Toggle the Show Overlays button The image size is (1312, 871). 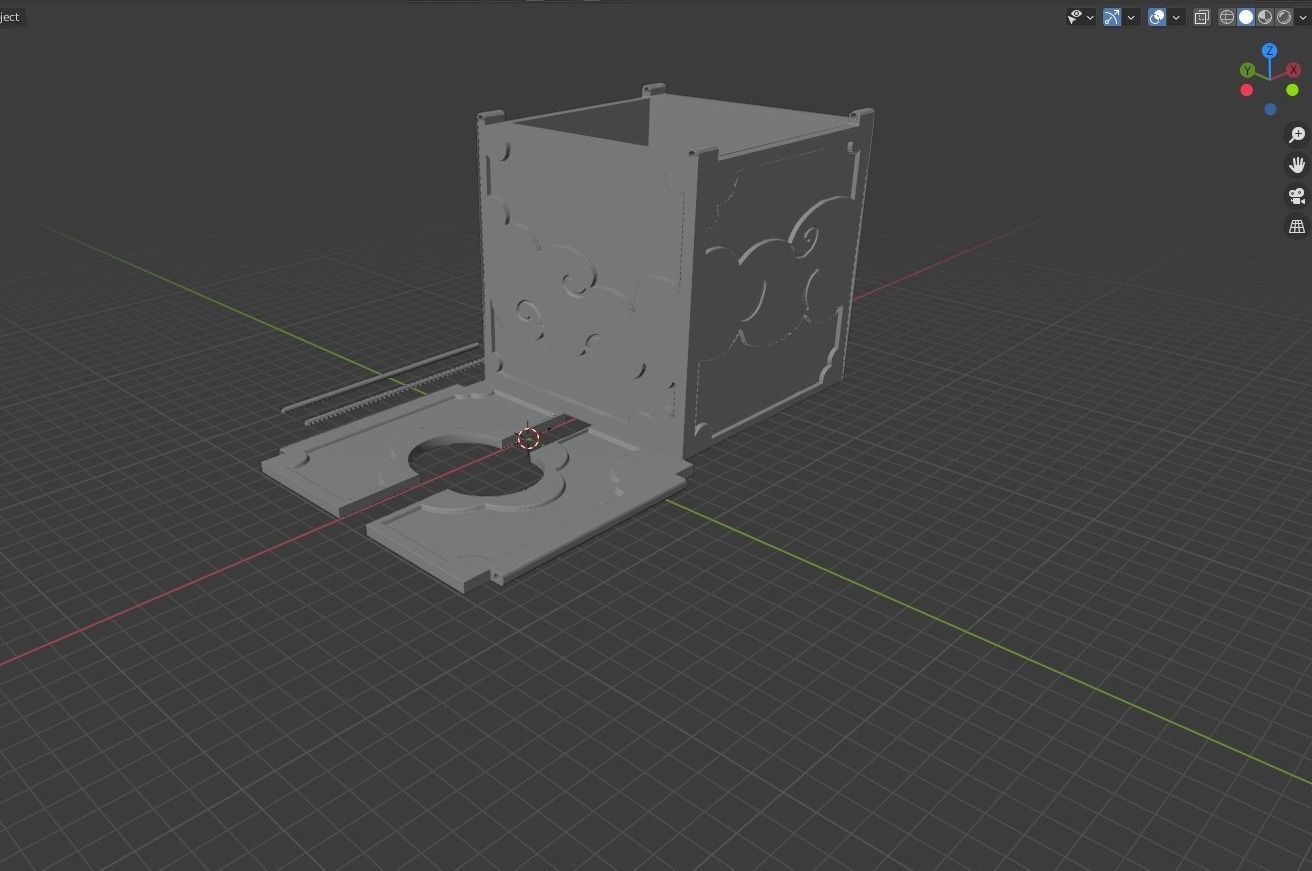click(1157, 17)
